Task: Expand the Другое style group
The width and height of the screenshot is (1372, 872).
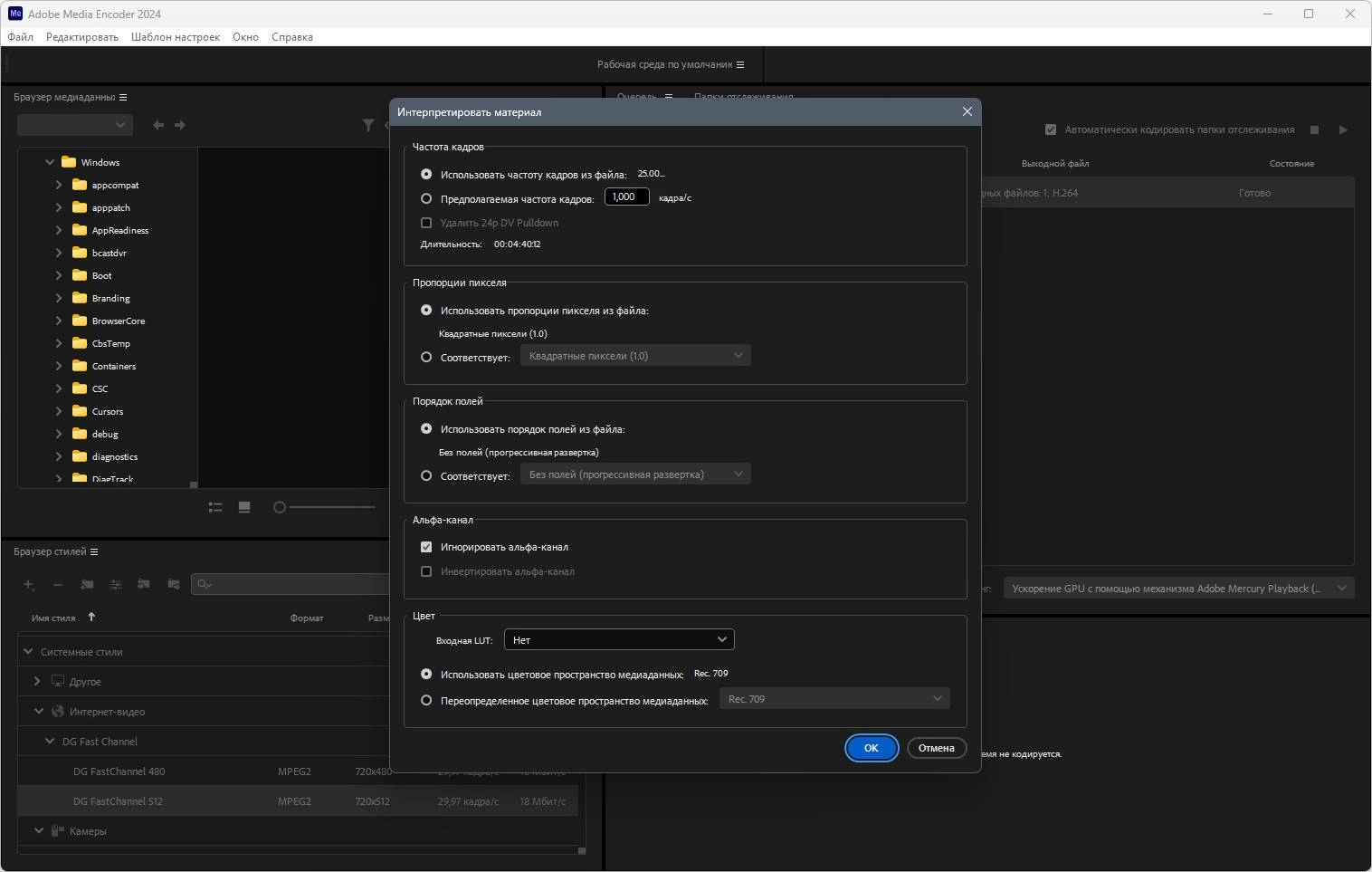Action: pos(37,681)
